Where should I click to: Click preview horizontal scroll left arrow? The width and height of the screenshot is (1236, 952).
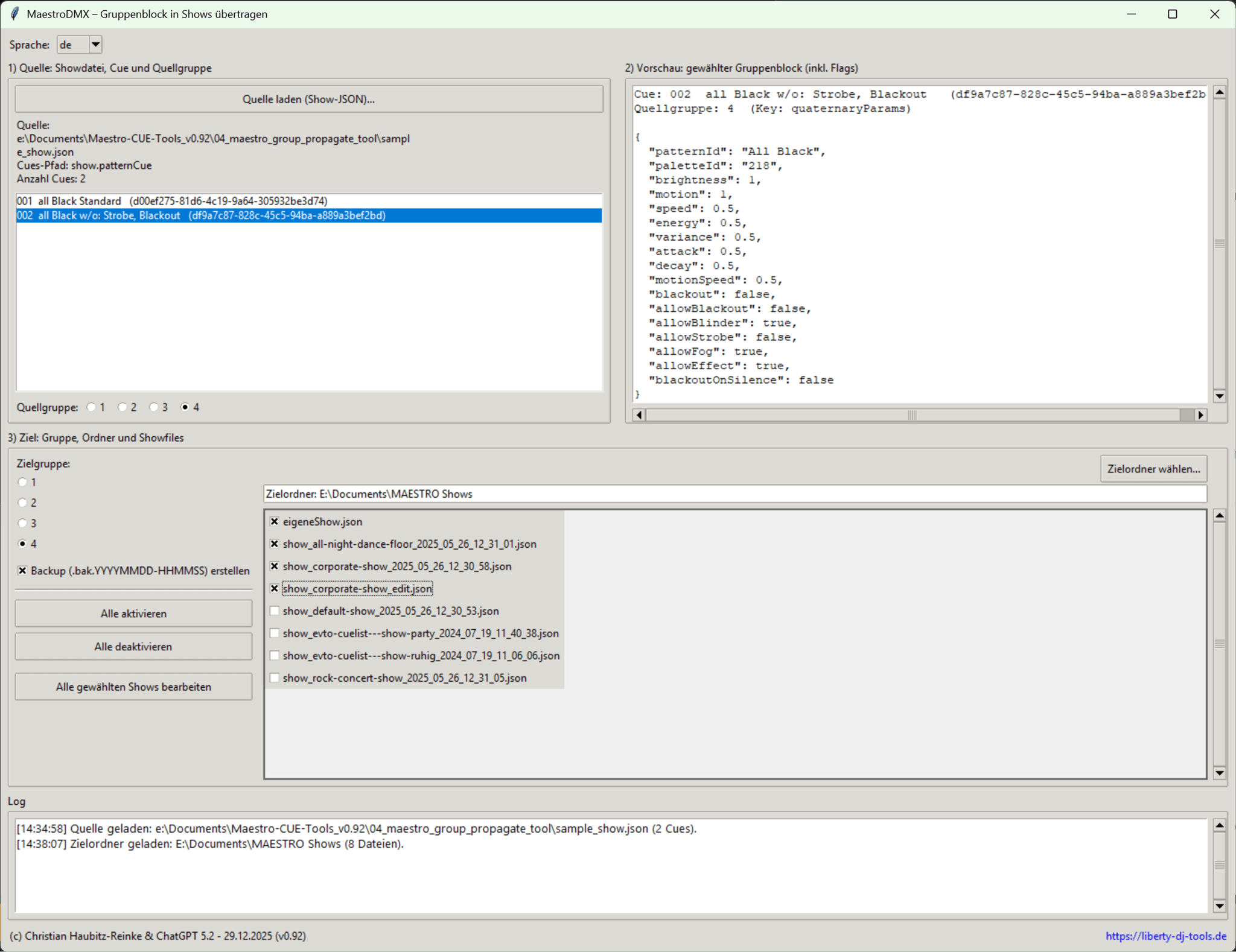[639, 415]
